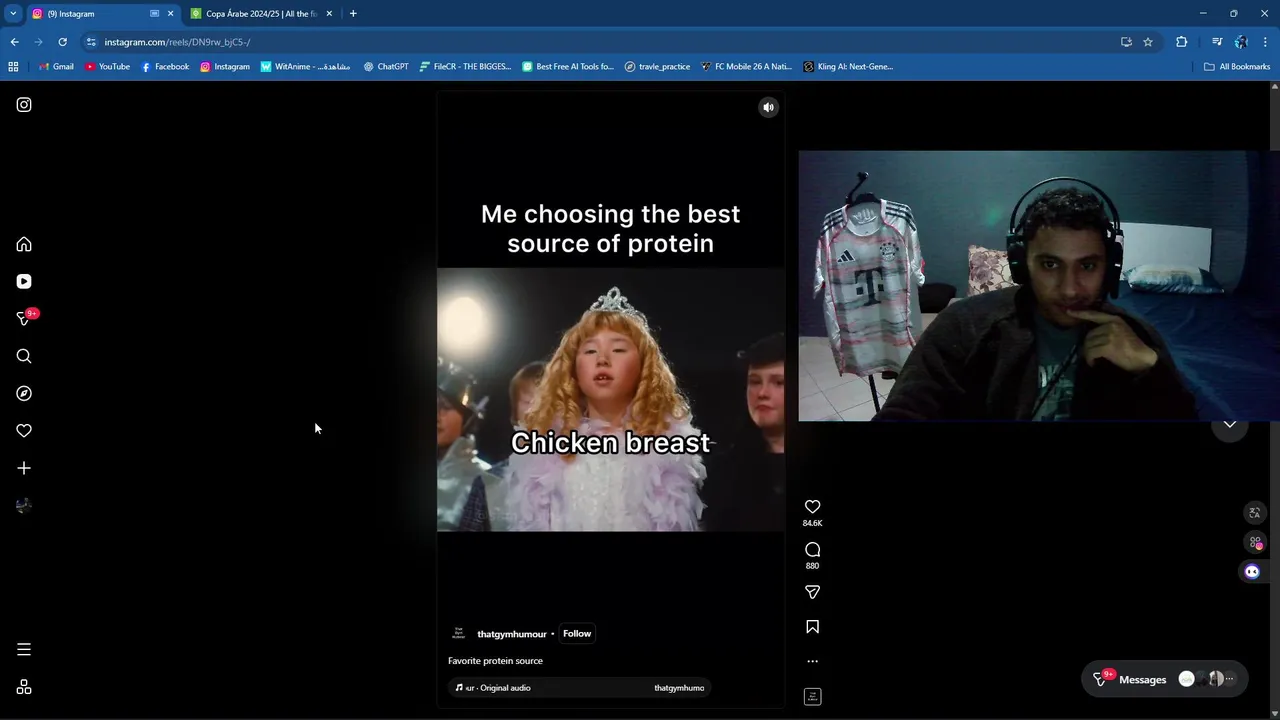
Task: View site information icon in address bar
Action: pyautogui.click(x=91, y=42)
